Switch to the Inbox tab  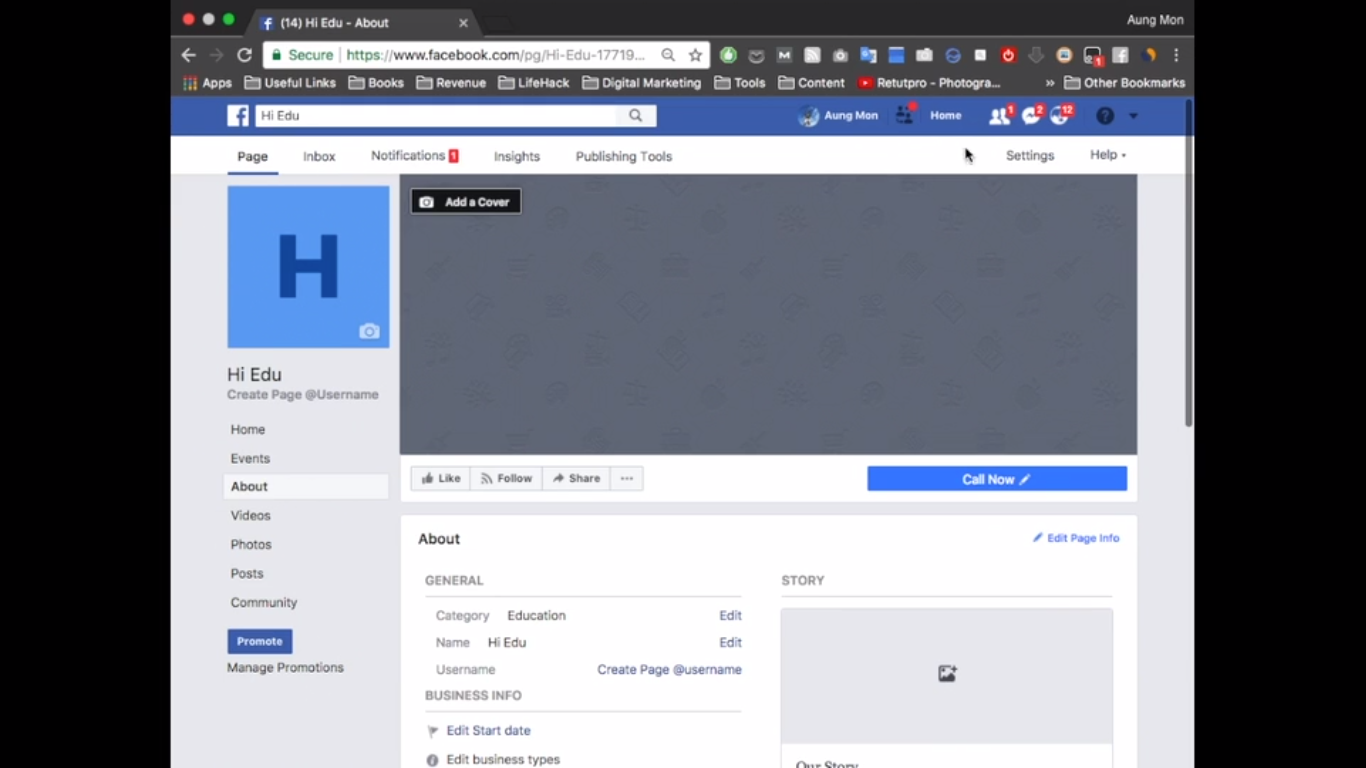[x=319, y=156]
